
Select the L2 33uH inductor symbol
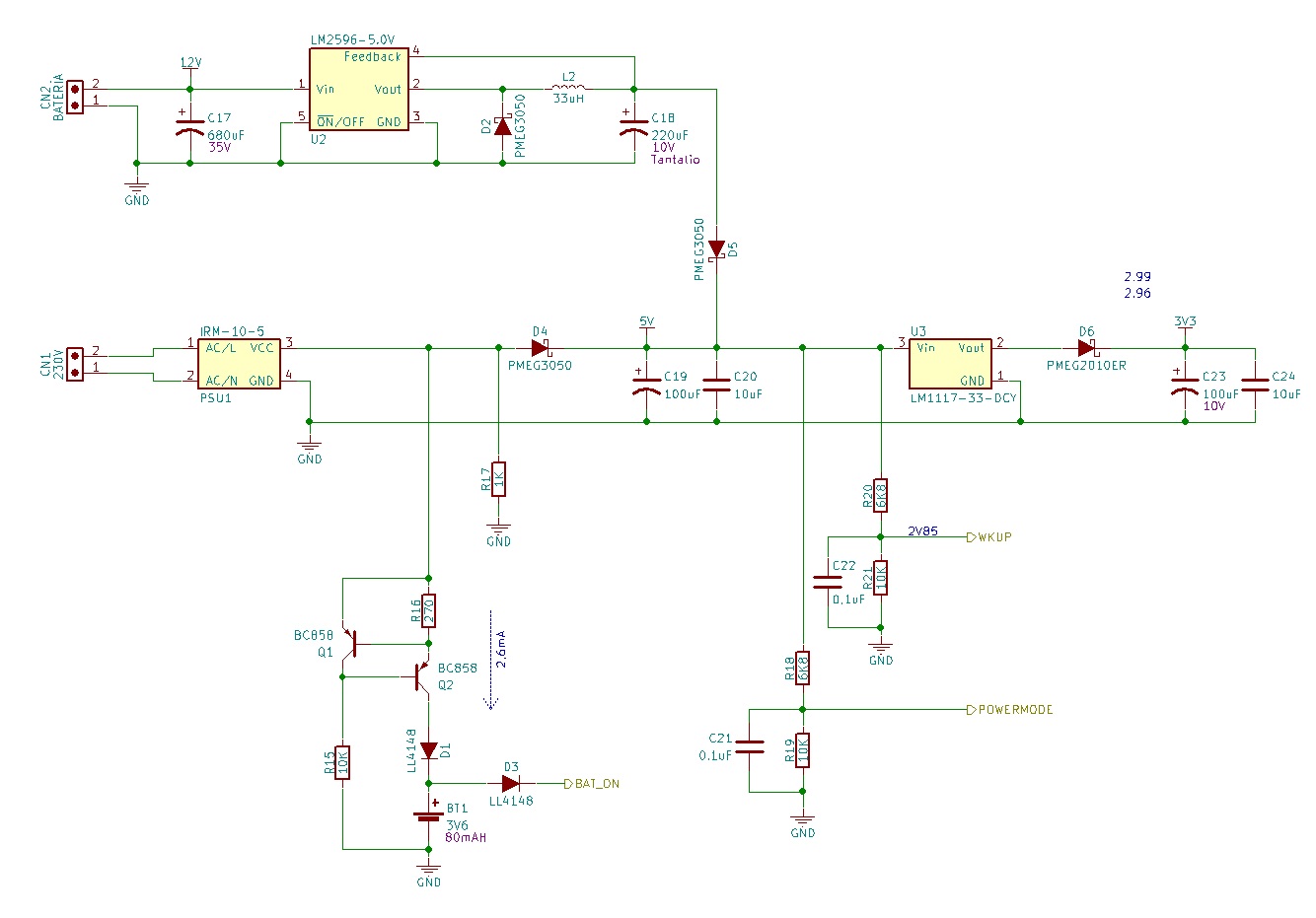coord(567,88)
